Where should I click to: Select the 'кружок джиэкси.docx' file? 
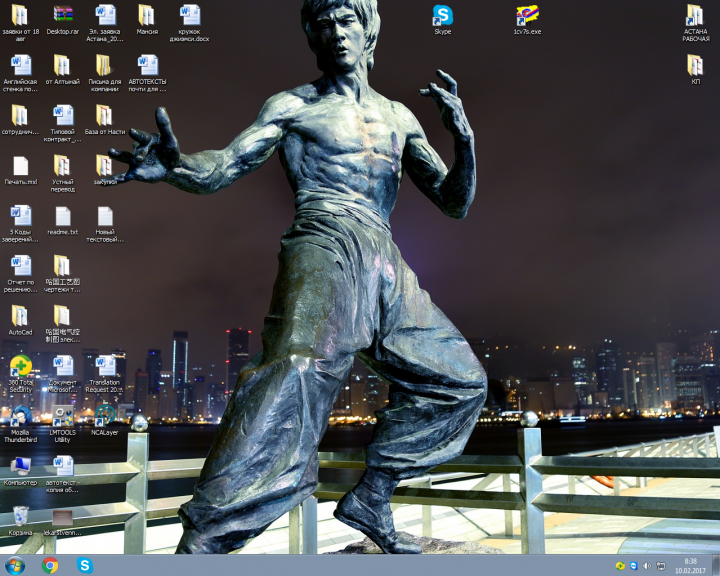point(189,22)
